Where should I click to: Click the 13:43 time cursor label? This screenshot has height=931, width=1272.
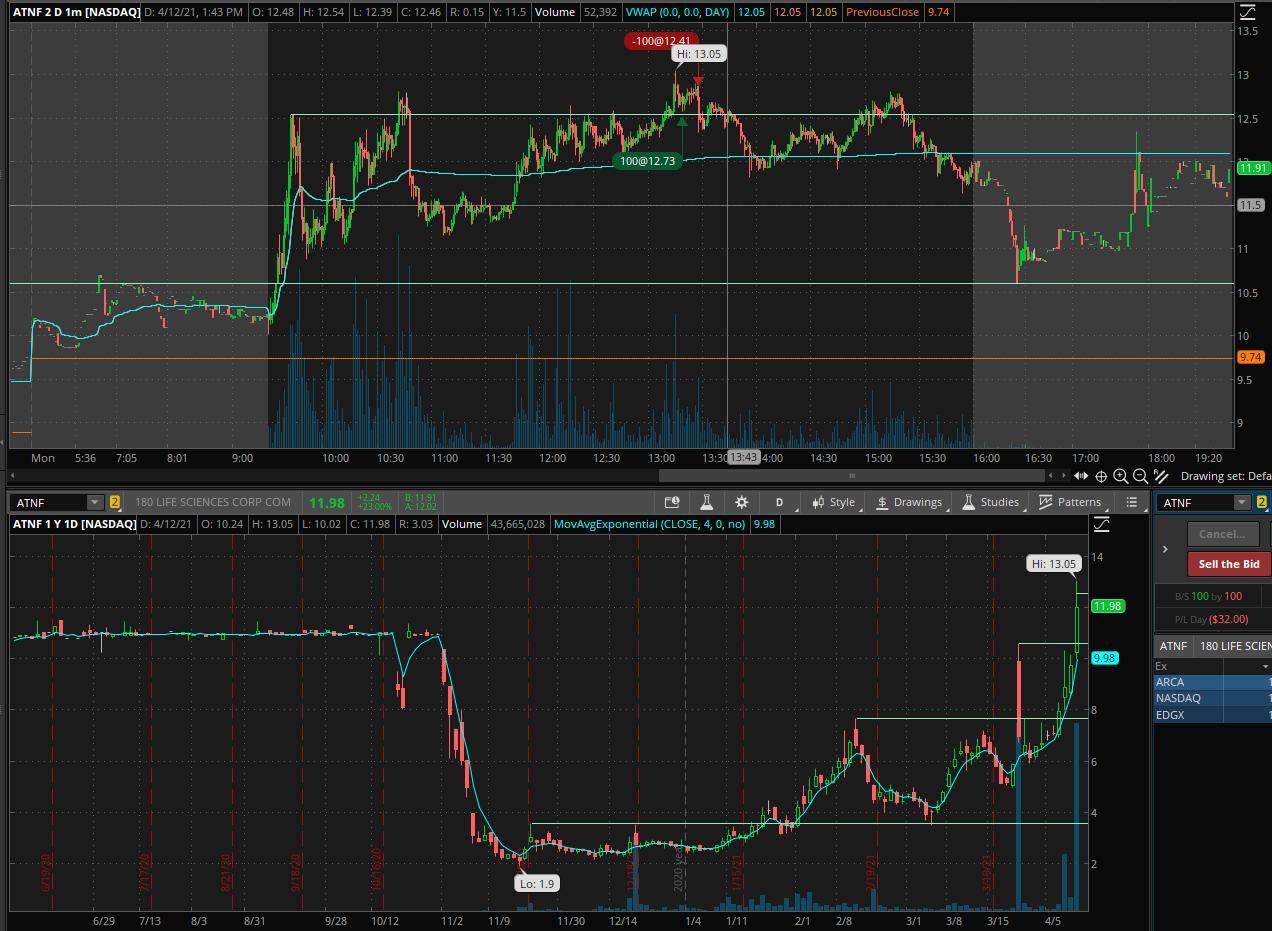pyautogui.click(x=744, y=457)
